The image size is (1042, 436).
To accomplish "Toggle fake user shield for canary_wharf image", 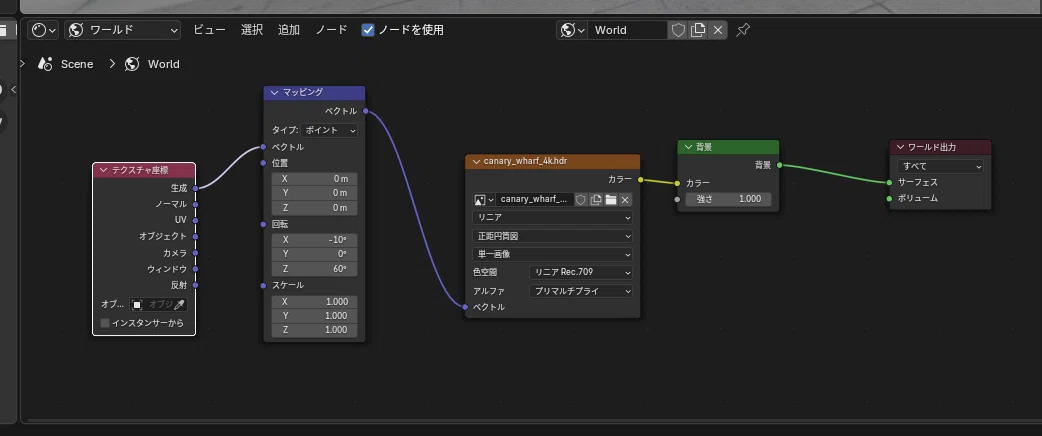I will pos(581,199).
